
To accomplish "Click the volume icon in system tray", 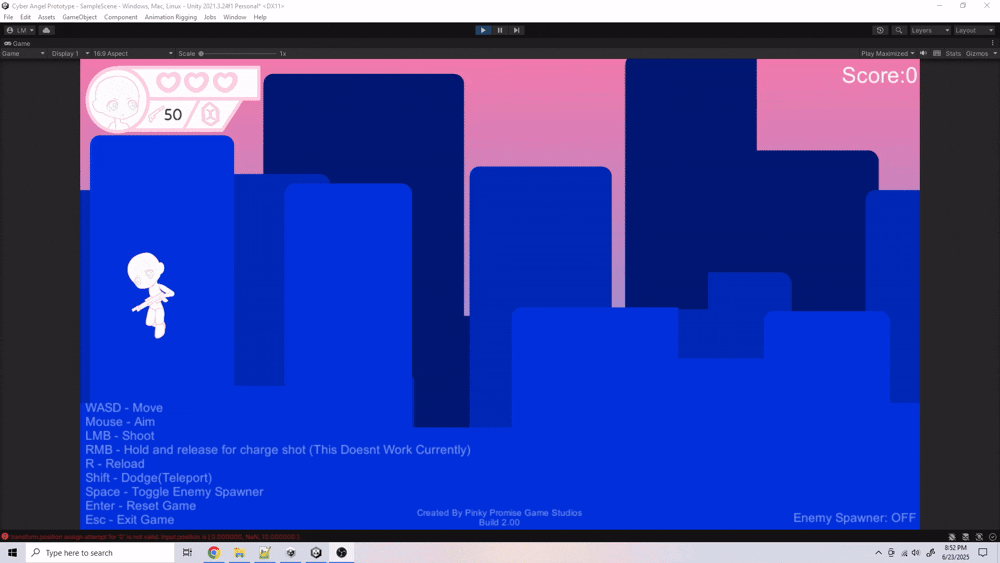I will point(916,553).
